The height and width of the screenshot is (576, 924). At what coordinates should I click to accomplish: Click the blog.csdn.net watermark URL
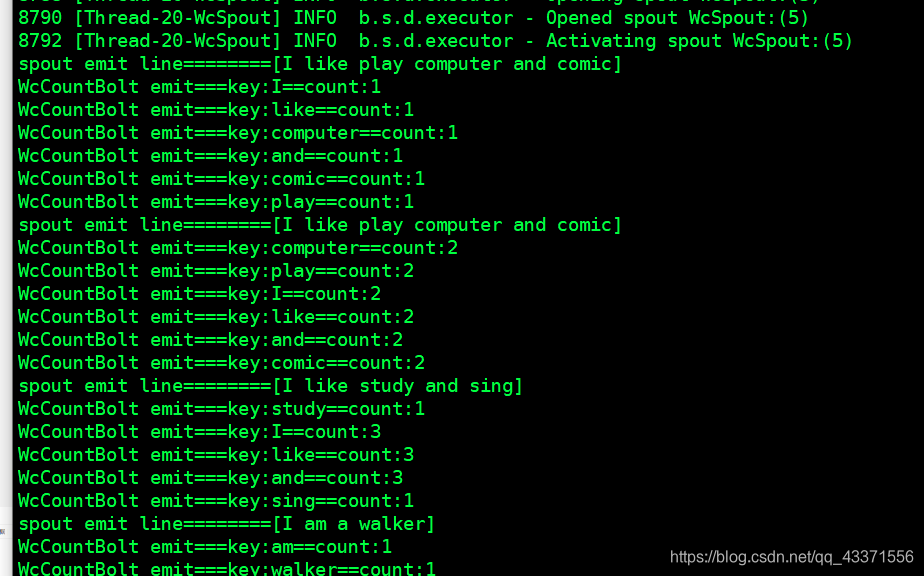[791, 557]
